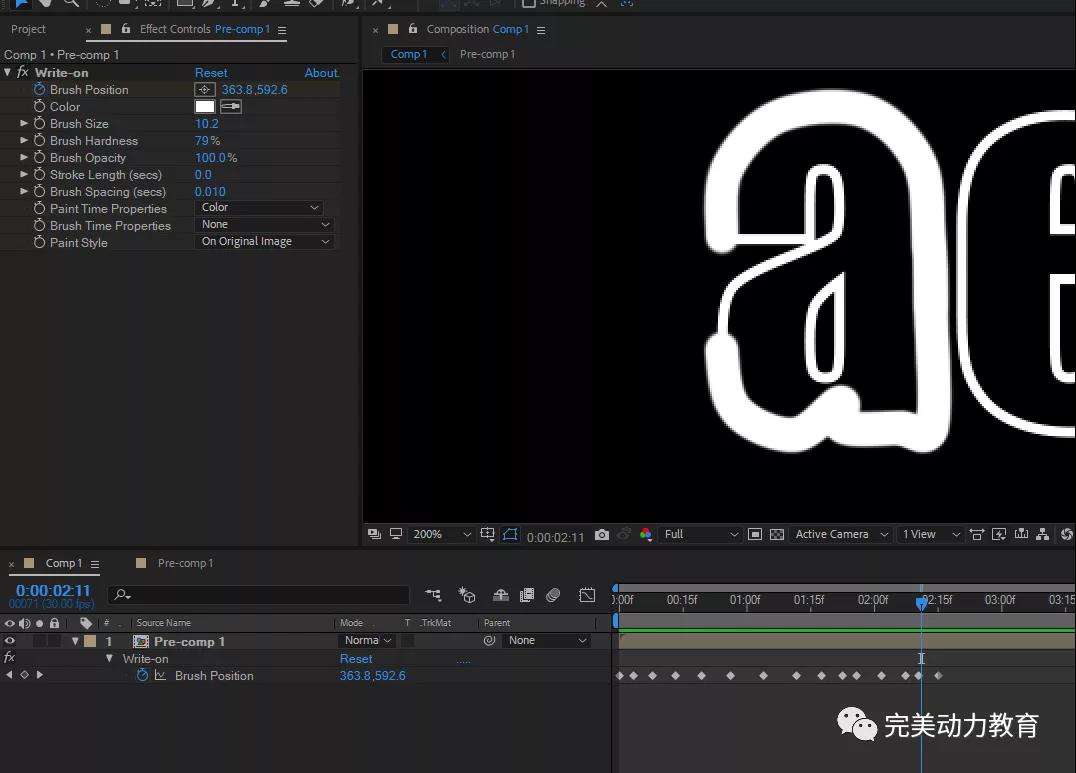Open the Paint Style dropdown
The image size is (1076, 773).
264,242
